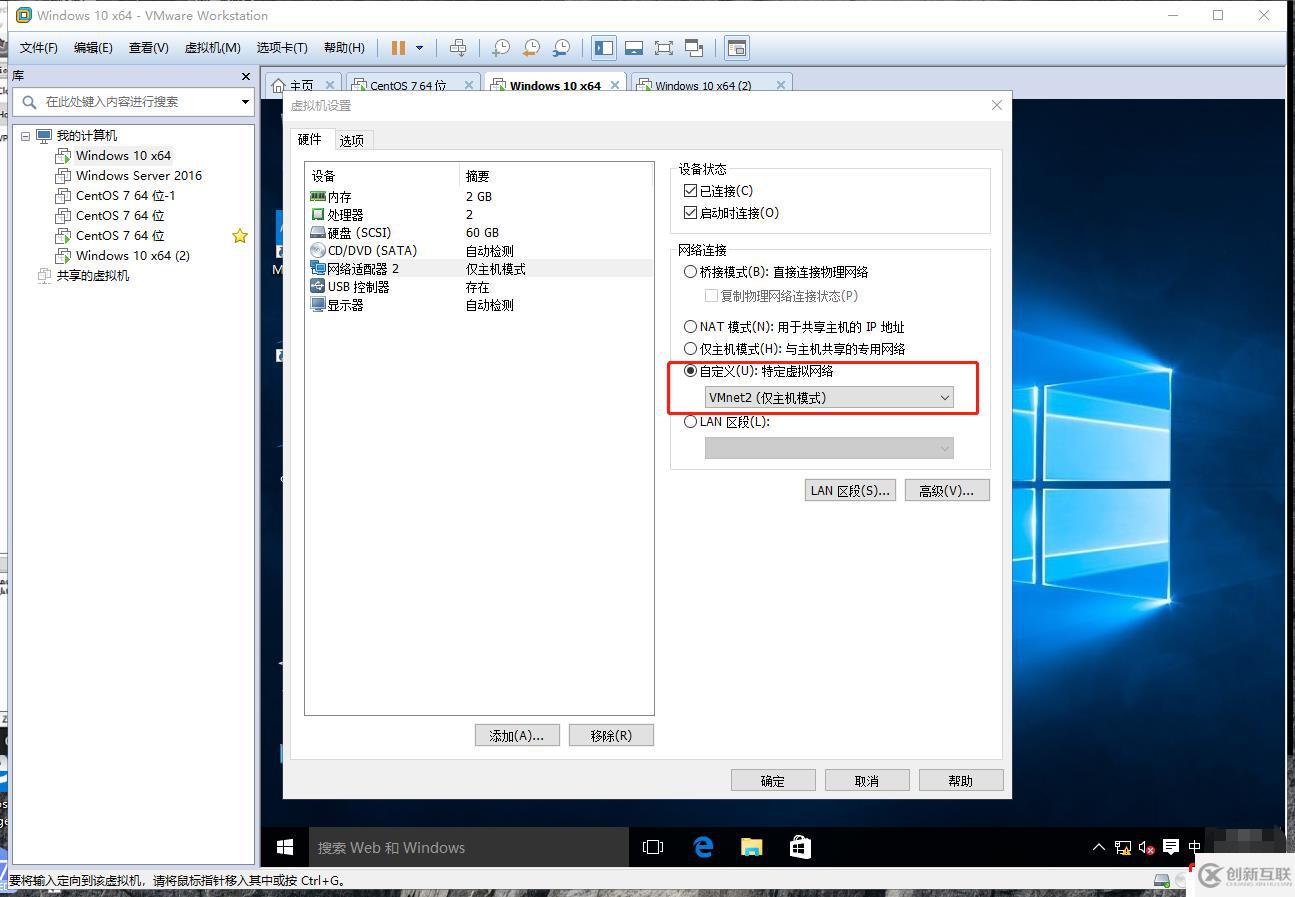Open the 虚拟机(M) menu
This screenshot has height=897, width=1295.
(212, 48)
